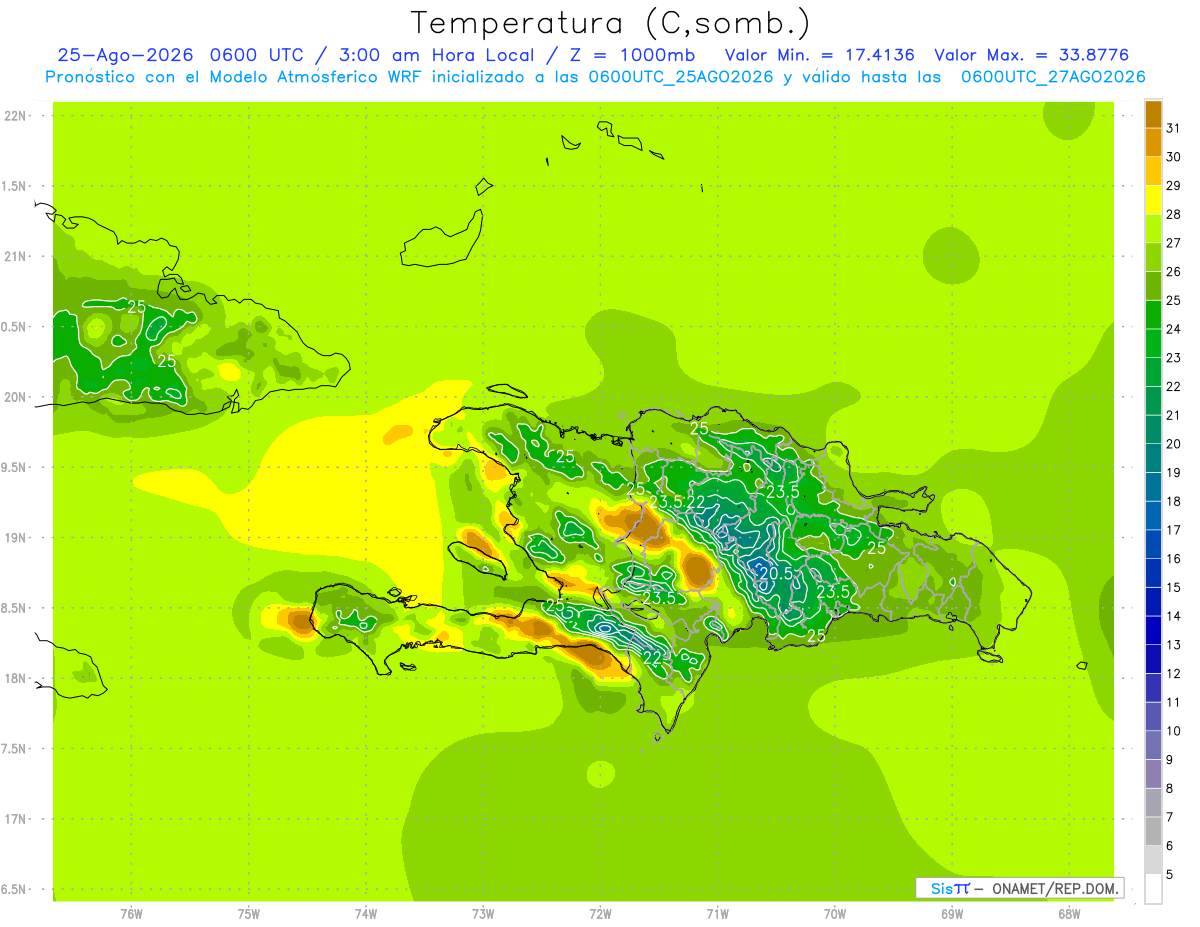The width and height of the screenshot is (1200, 927).
Task: Click the legend value '20'
Action: pos(1173,443)
